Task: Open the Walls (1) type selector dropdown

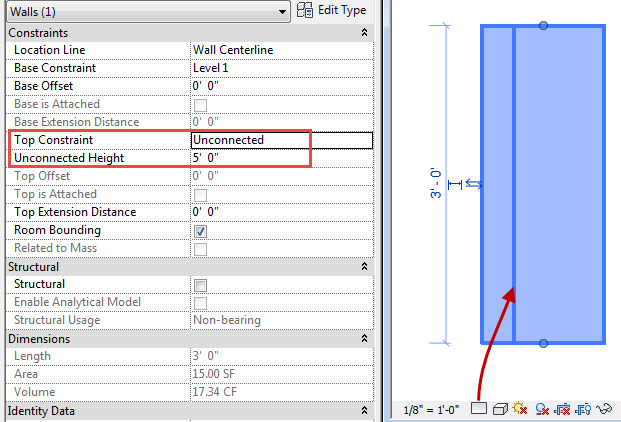Action: pyautogui.click(x=149, y=11)
